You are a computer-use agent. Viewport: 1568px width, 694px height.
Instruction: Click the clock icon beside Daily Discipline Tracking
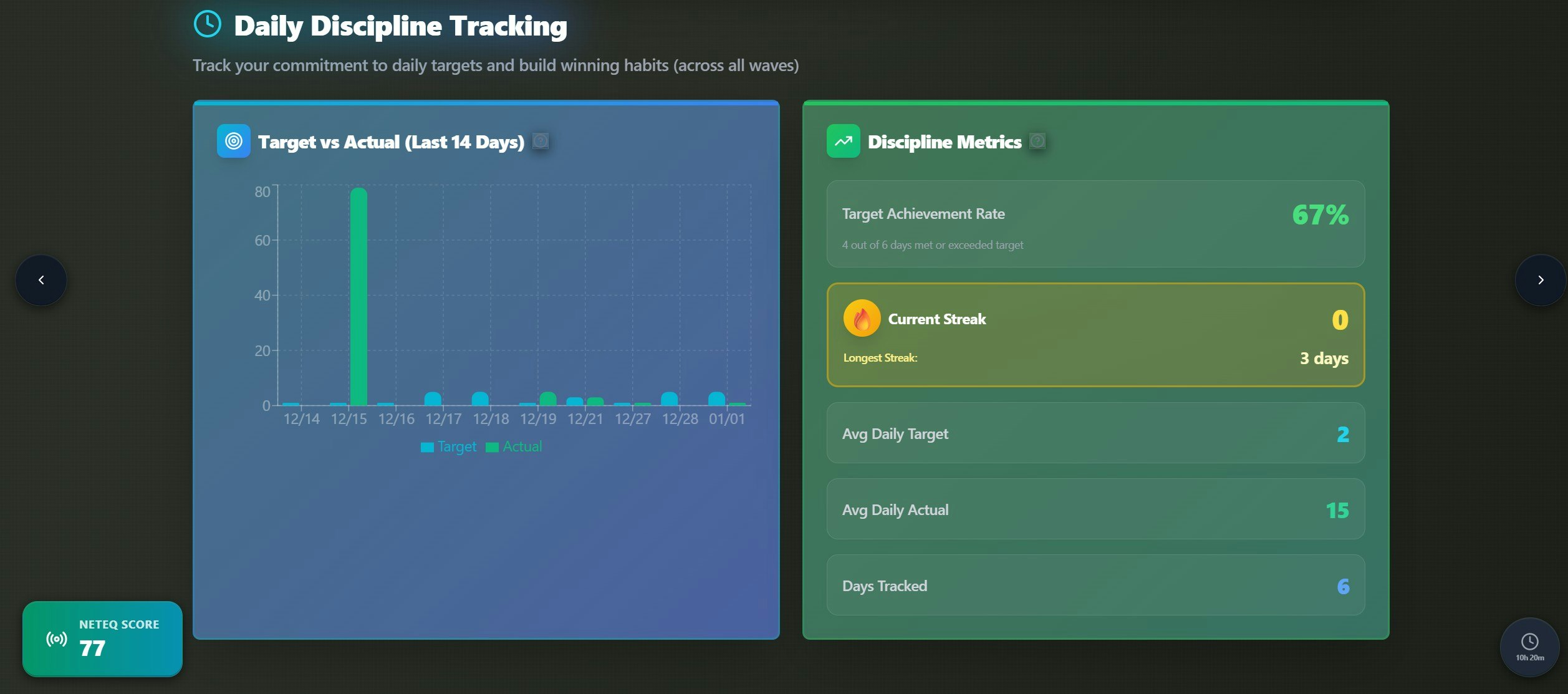click(x=208, y=24)
